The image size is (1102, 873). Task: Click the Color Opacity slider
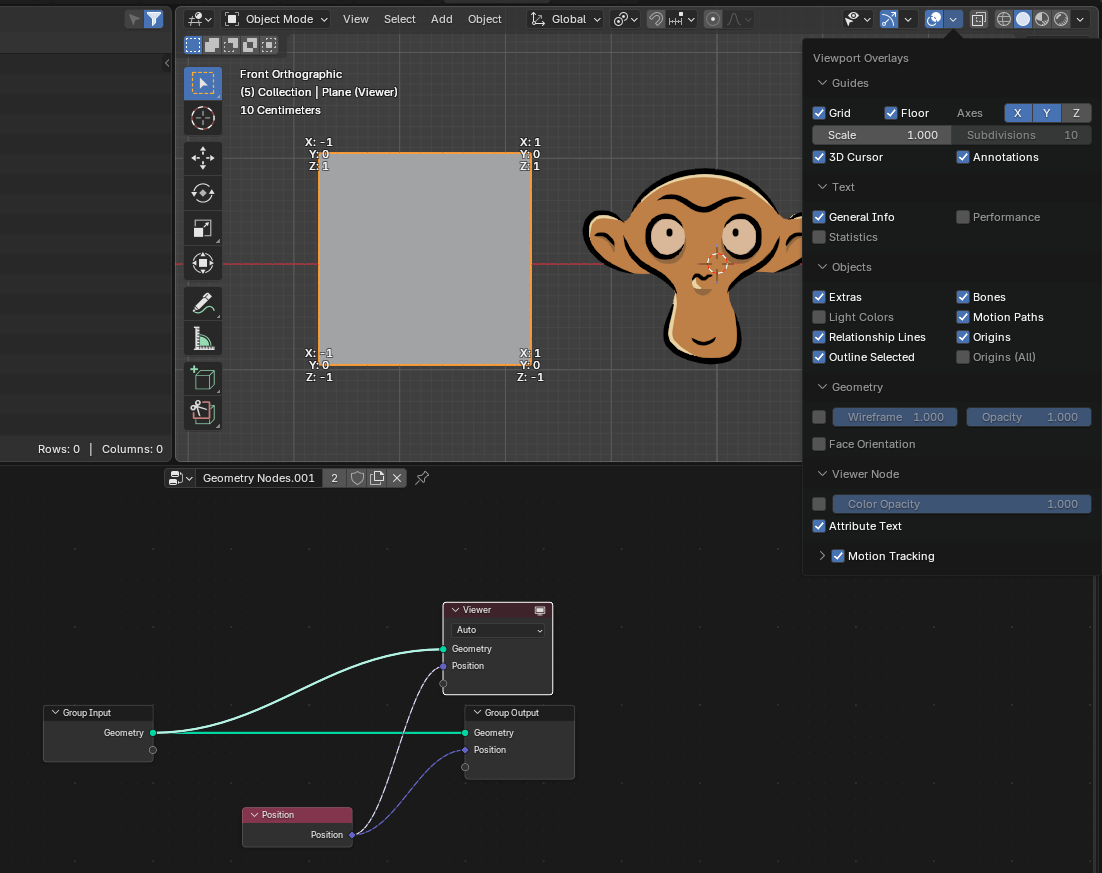tap(961, 504)
